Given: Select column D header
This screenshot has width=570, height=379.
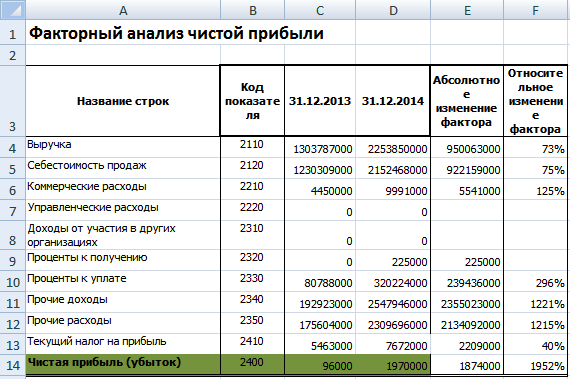Looking at the screenshot, I should (x=393, y=10).
